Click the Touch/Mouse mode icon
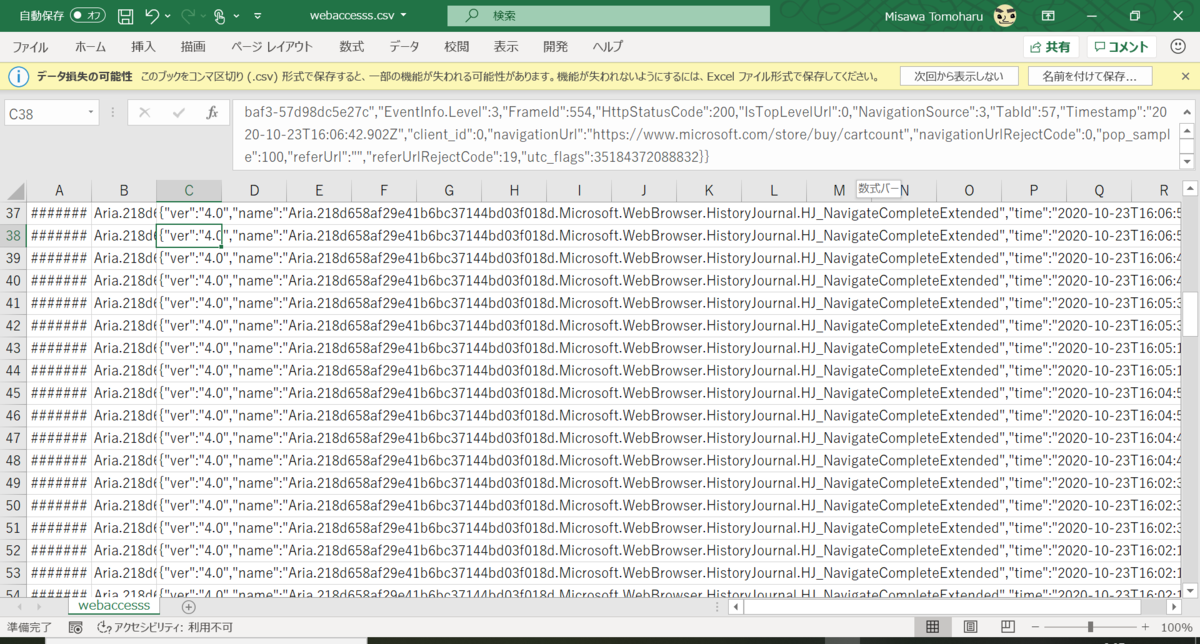The image size is (1200, 644). (220, 16)
